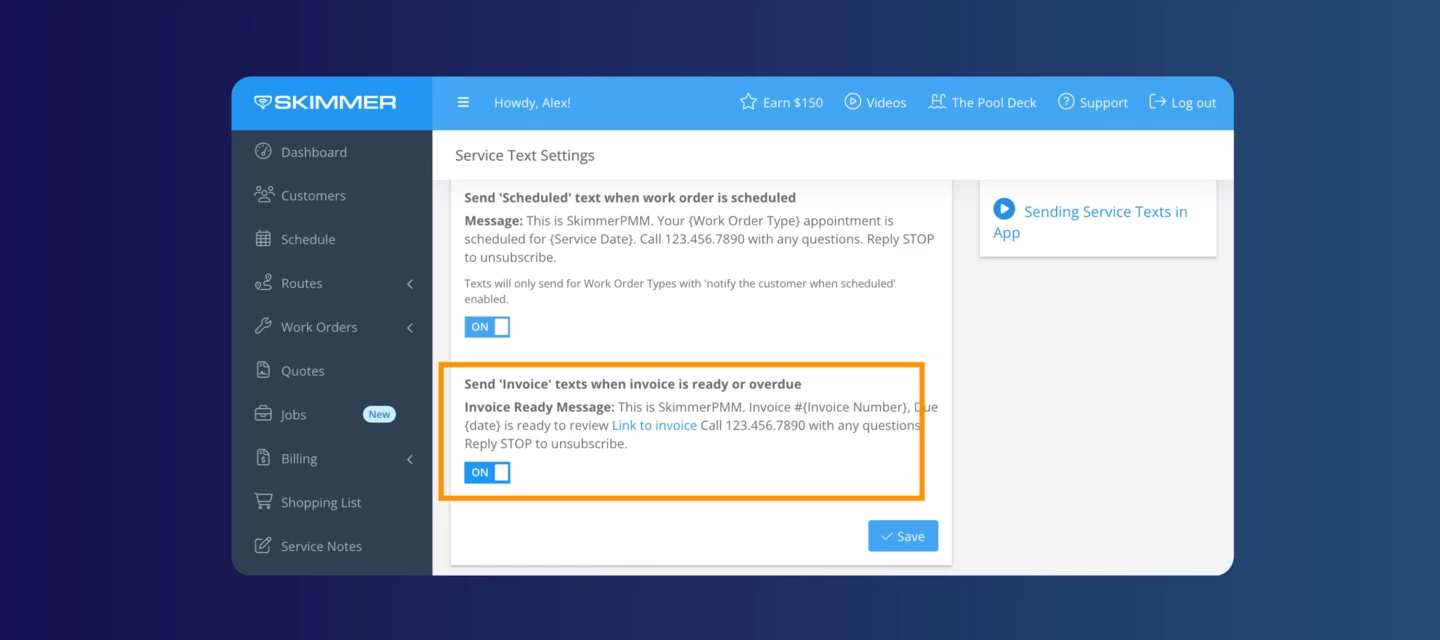Click the Customers people icon
This screenshot has height=640, width=1440.
point(263,195)
